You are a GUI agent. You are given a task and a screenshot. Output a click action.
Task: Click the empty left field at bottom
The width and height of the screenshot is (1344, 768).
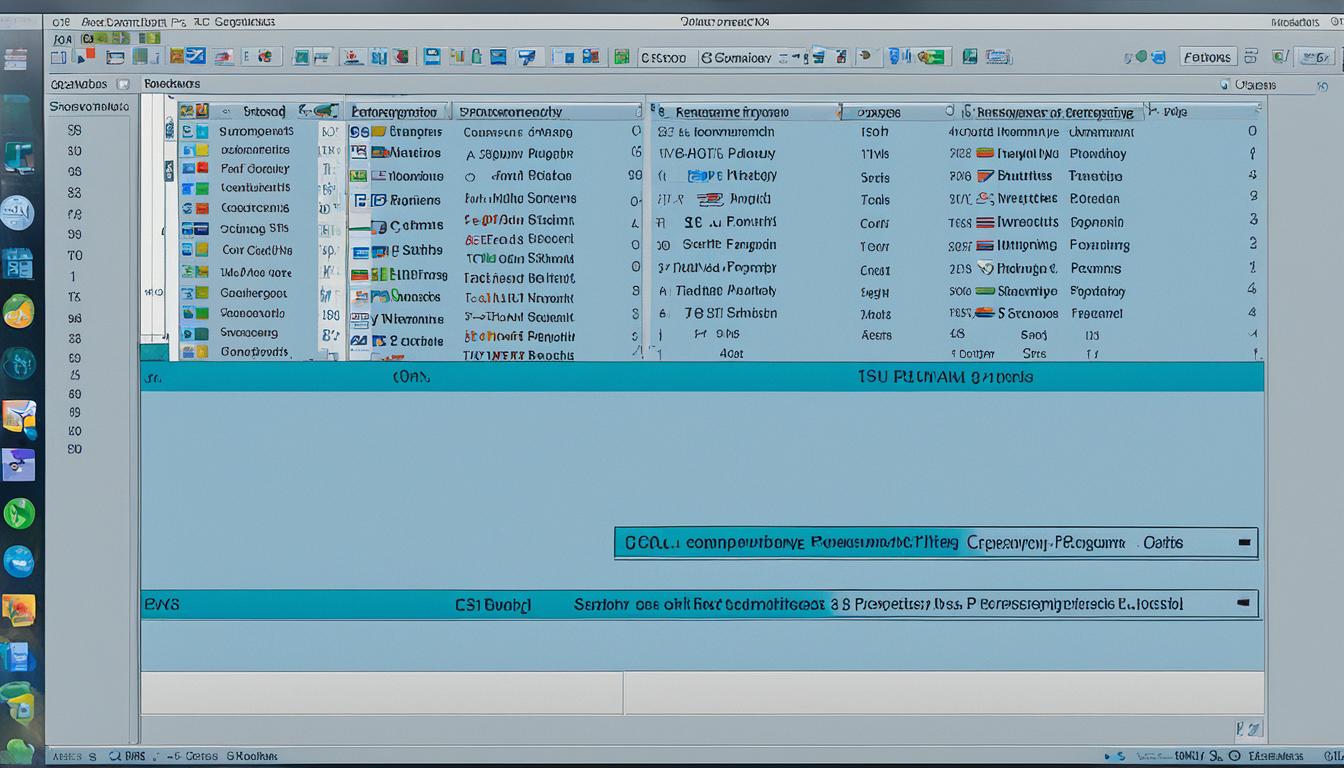click(381, 693)
